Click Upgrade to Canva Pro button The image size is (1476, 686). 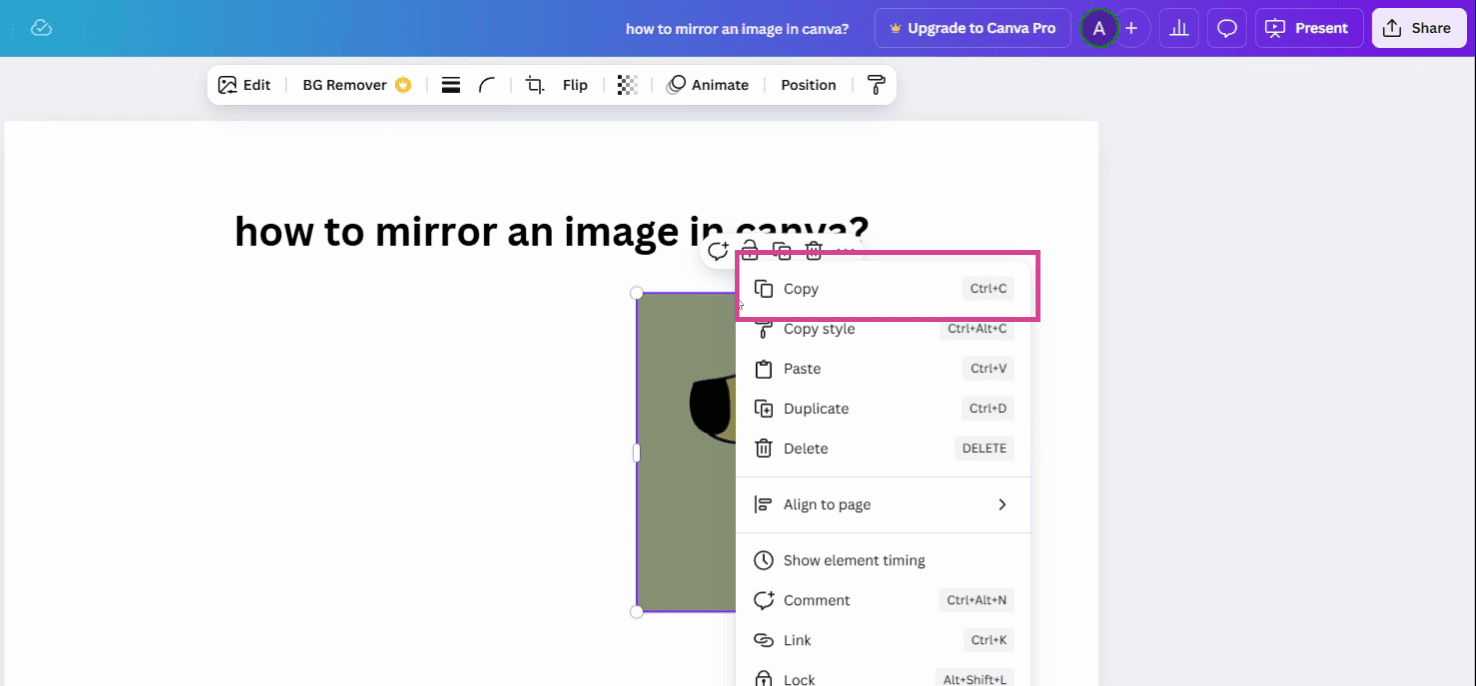click(973, 28)
